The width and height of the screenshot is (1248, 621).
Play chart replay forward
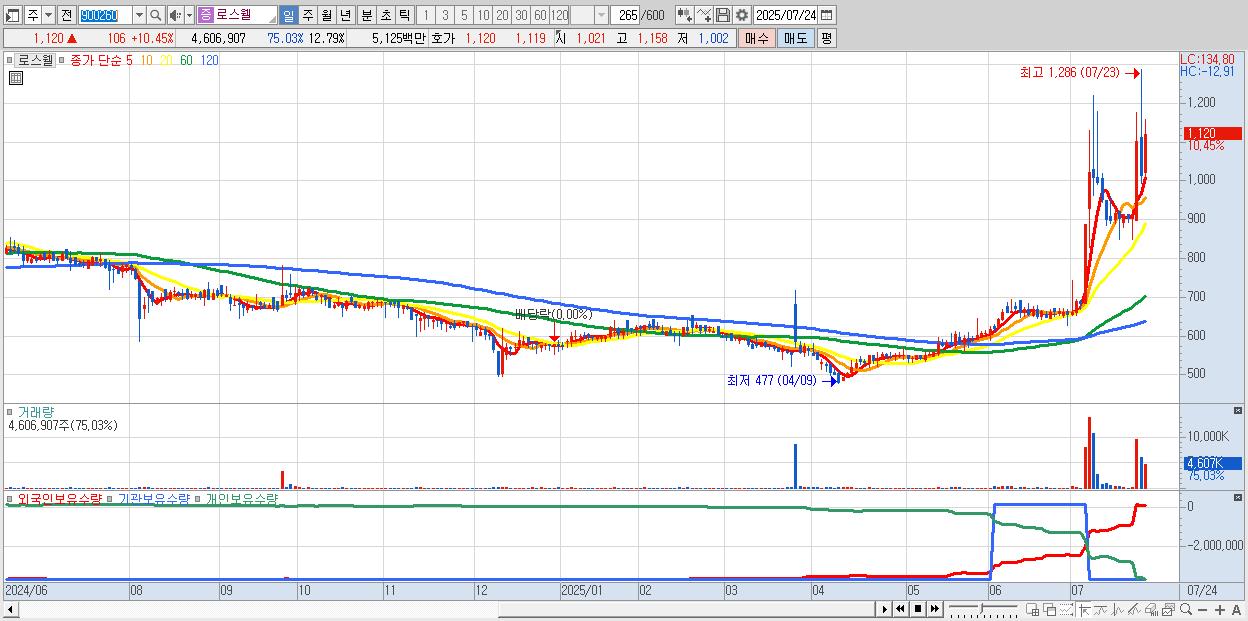(885, 609)
